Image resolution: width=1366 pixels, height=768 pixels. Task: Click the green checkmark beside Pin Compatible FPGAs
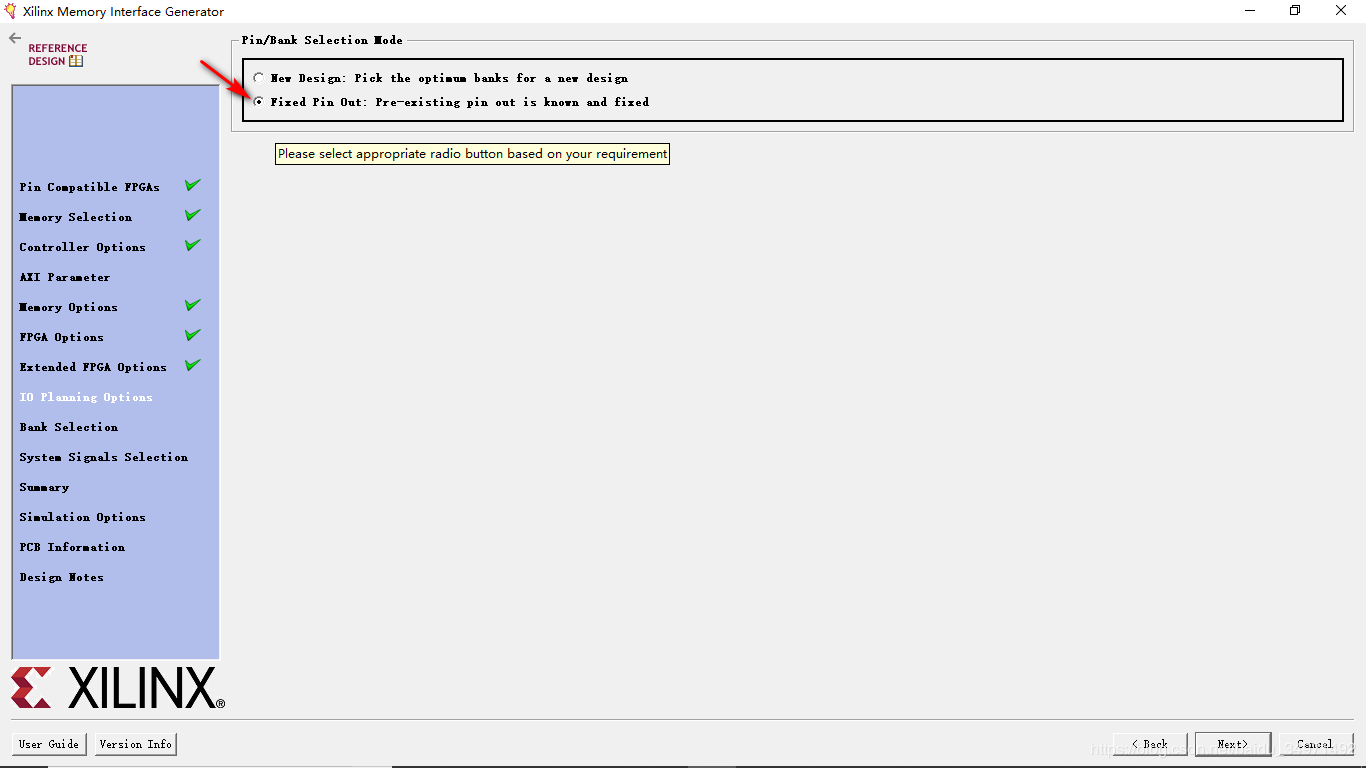pyautogui.click(x=193, y=185)
